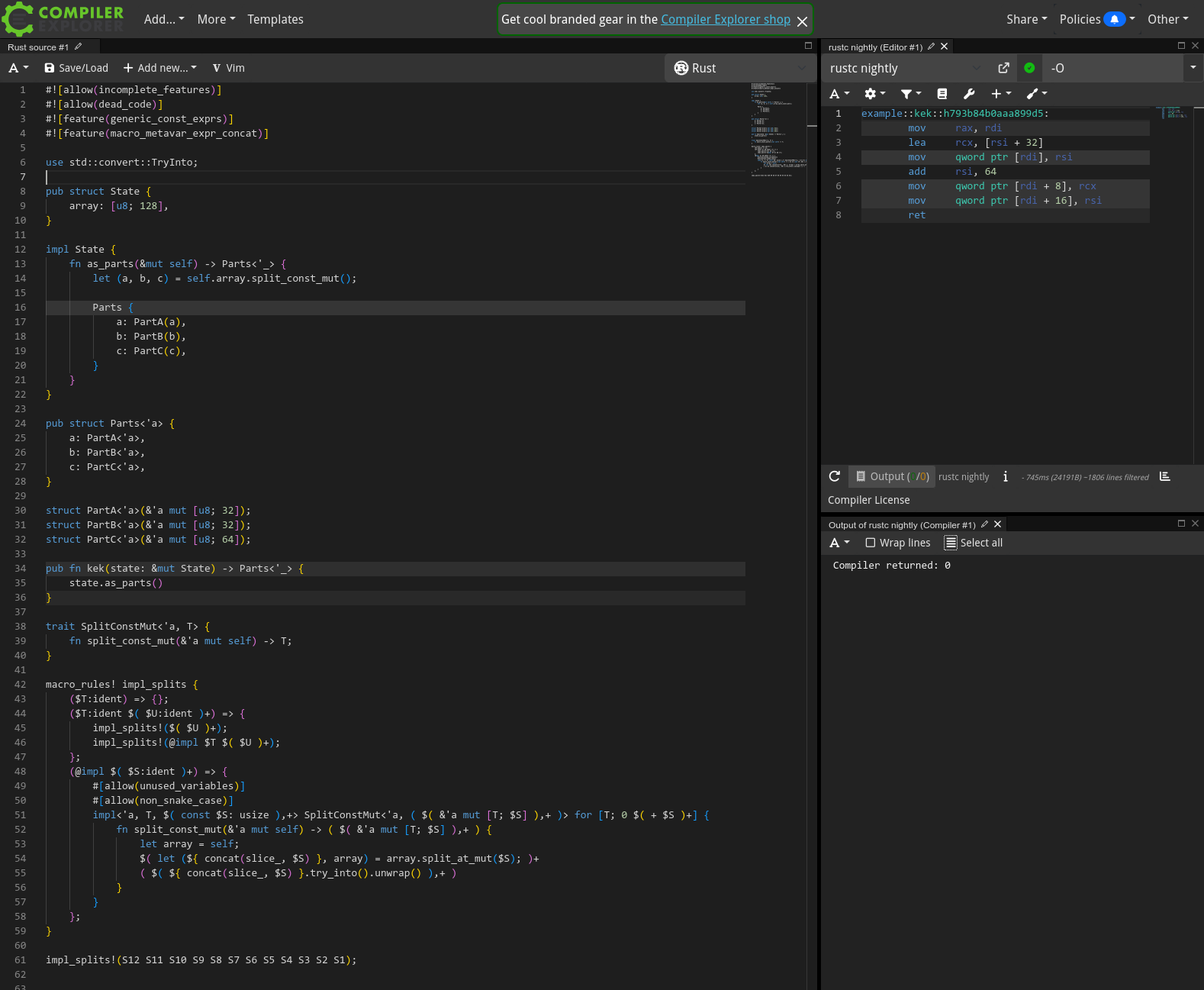Viewport: 1204px width, 990px height.
Task: Show compiler info via the i icon
Action: 1006,476
